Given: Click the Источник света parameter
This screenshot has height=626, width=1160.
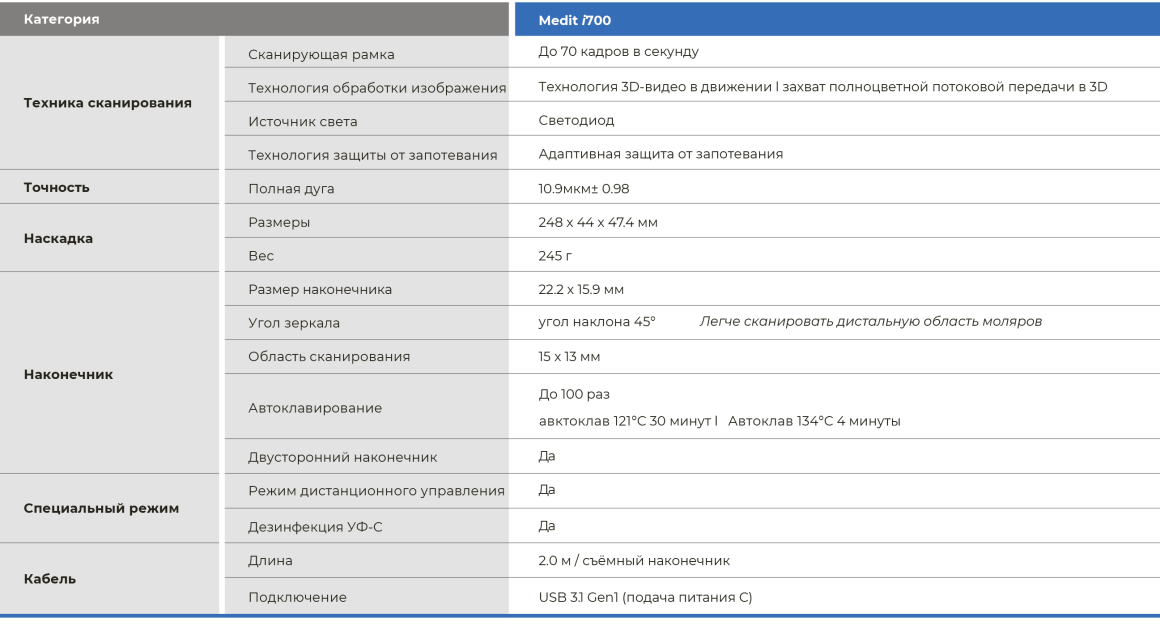Looking at the screenshot, I should [x=303, y=121].
